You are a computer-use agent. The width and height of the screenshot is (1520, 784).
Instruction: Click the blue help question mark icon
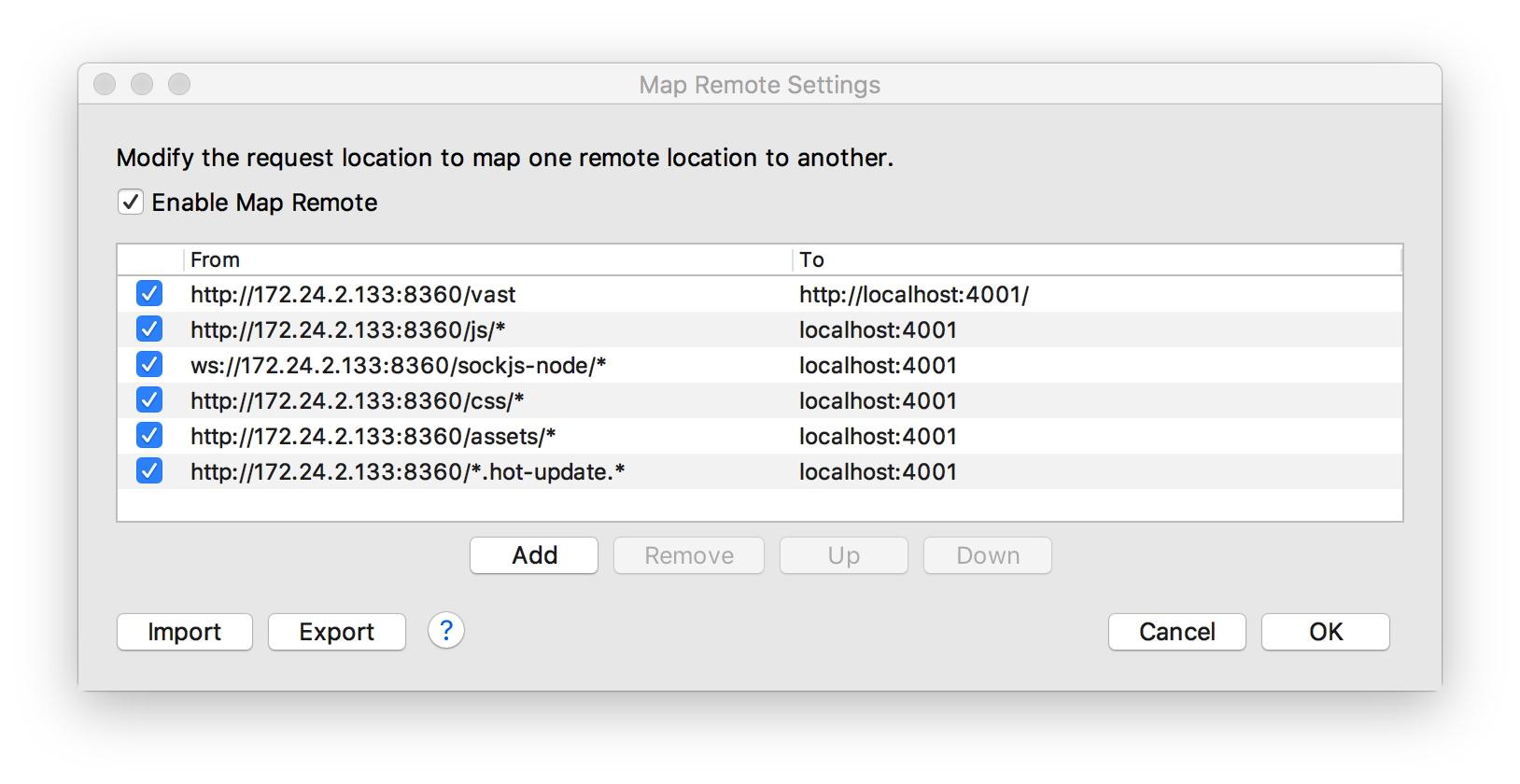click(x=446, y=631)
